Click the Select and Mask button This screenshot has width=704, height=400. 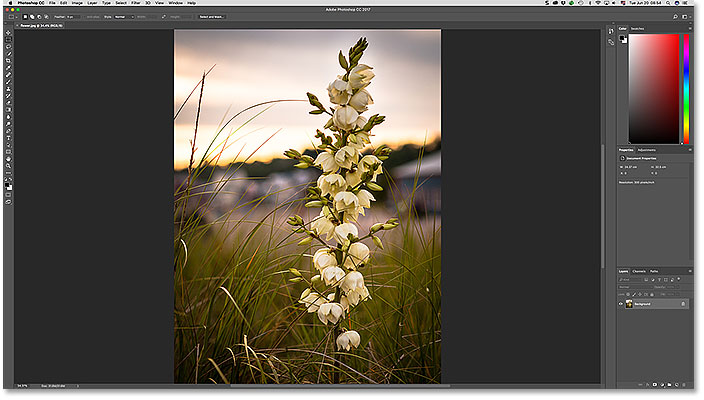(x=211, y=17)
